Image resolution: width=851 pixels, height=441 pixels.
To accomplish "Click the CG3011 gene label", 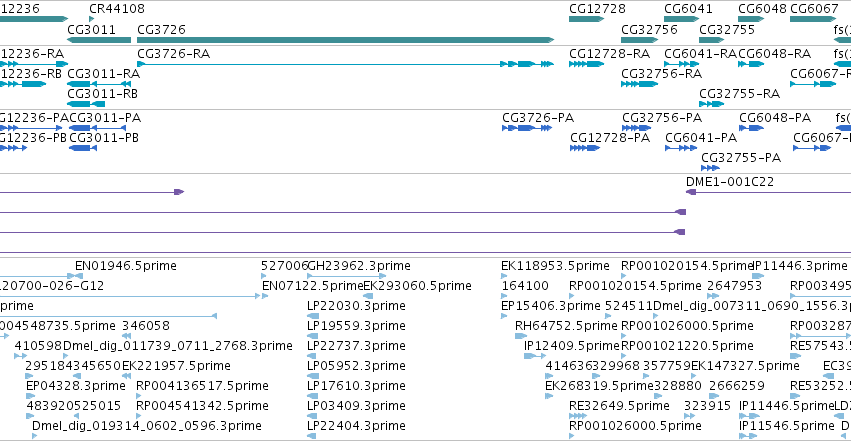I will tap(91, 29).
